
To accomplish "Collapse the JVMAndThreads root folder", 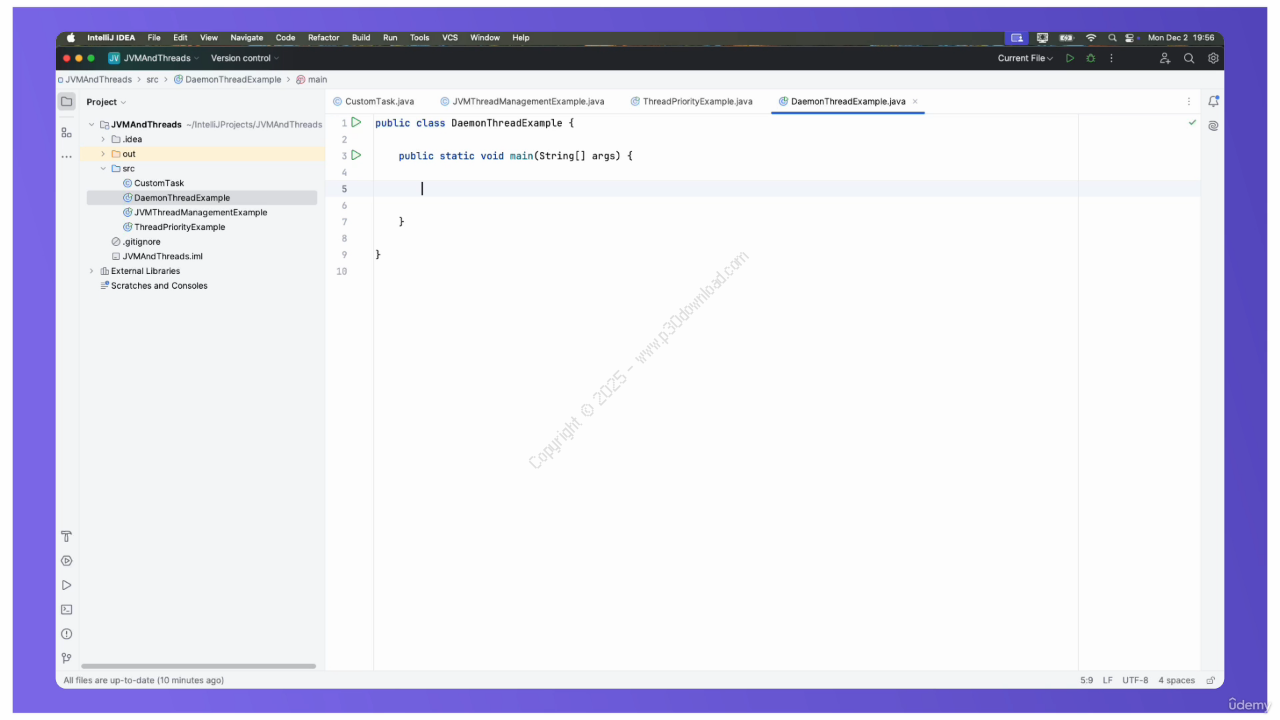I will click(x=92, y=125).
